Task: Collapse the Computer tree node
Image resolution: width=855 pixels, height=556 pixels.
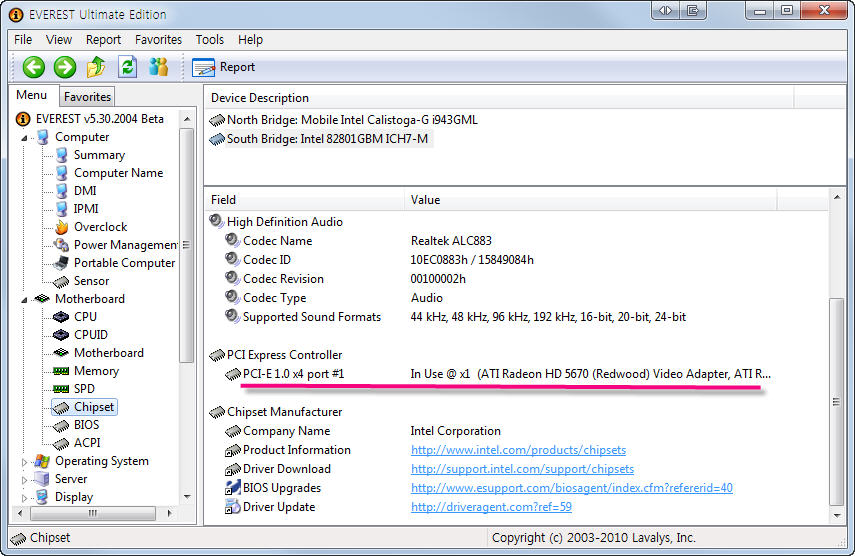Action: click(x=24, y=138)
